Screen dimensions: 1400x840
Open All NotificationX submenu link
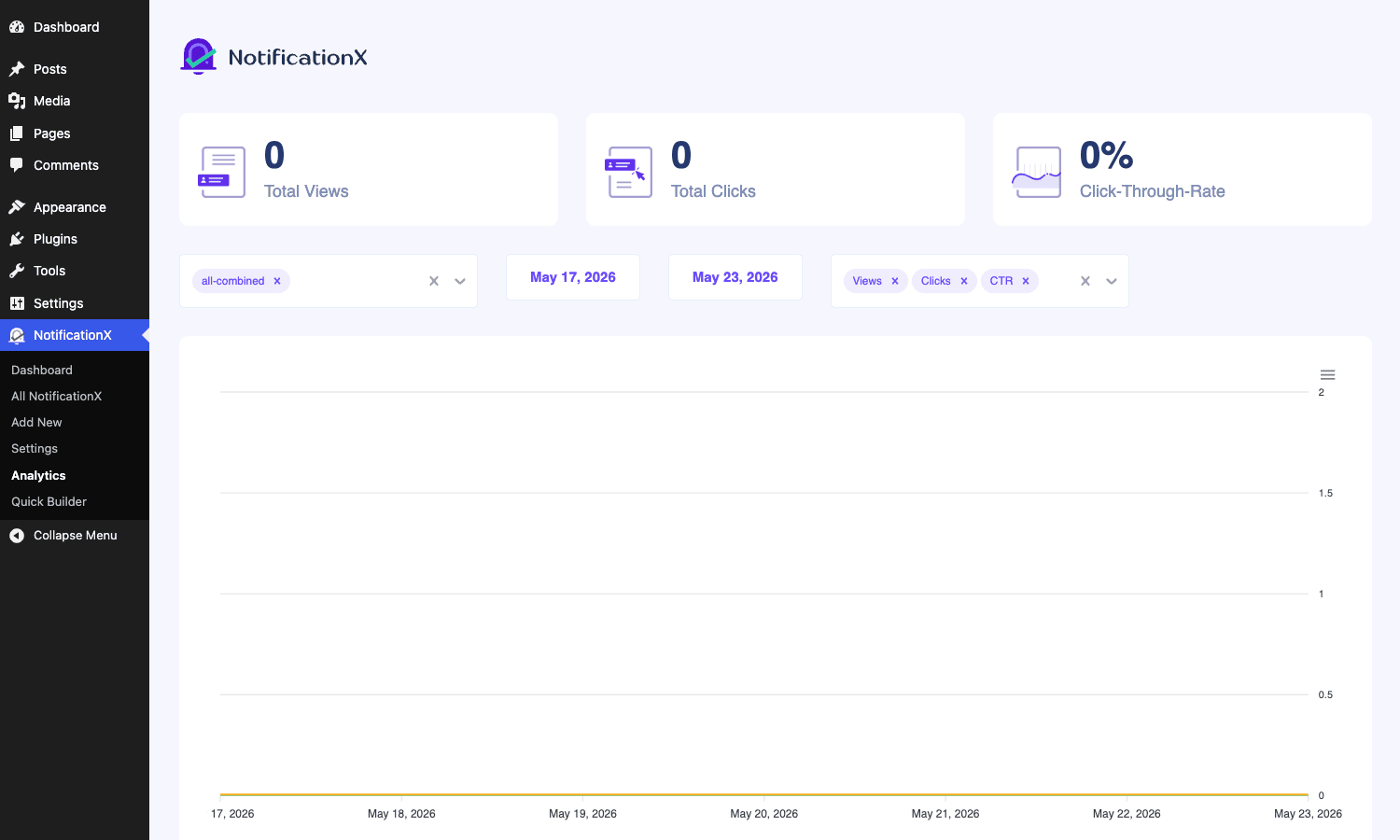click(56, 396)
